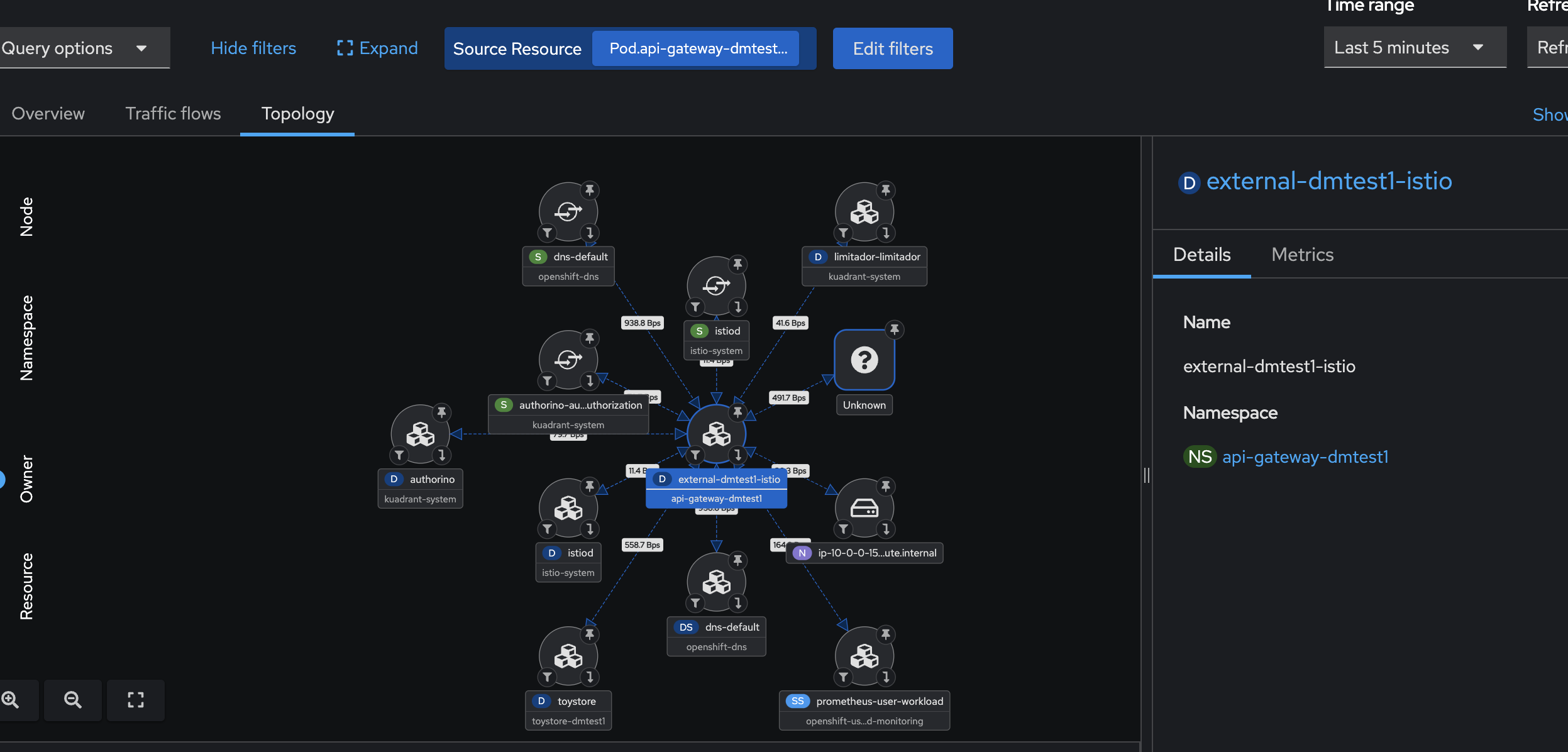This screenshot has height=752, width=1568.
Task: Select the ip-10-0-0-15 node host icon
Action: [x=864, y=508]
